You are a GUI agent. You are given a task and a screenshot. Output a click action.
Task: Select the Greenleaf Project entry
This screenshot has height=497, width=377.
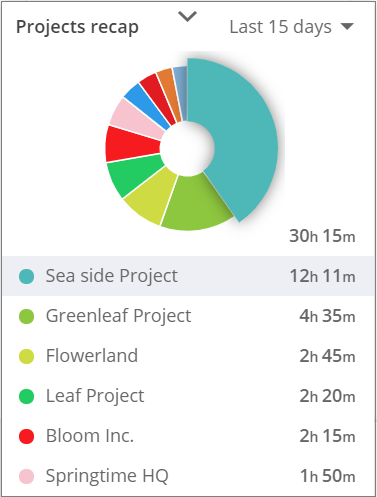[189, 316]
